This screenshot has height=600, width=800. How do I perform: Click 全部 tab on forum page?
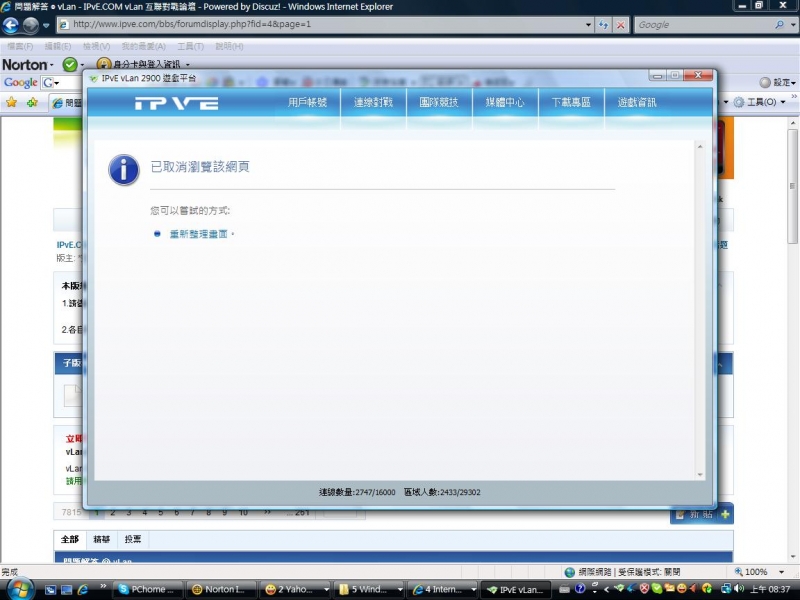70,539
